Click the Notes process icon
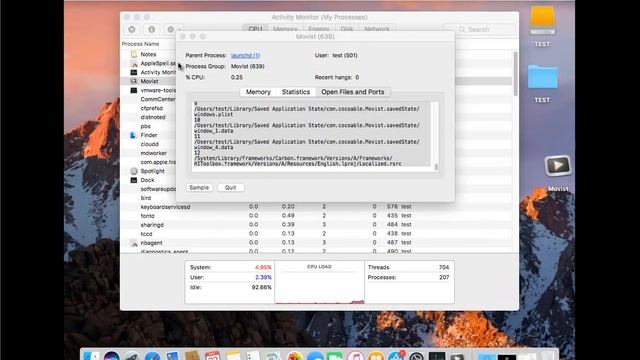This screenshot has width=640, height=360. 134,54
